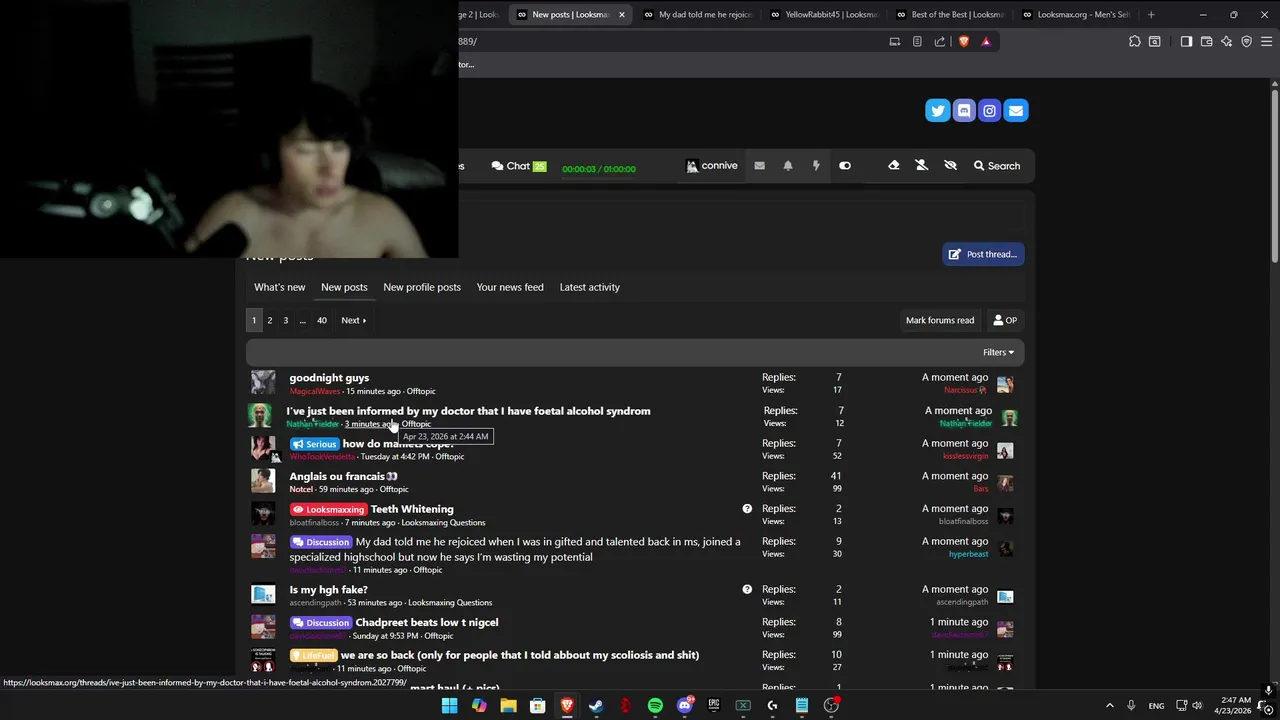
Task: Open hyperbeast last poster link
Action: tap(968, 554)
